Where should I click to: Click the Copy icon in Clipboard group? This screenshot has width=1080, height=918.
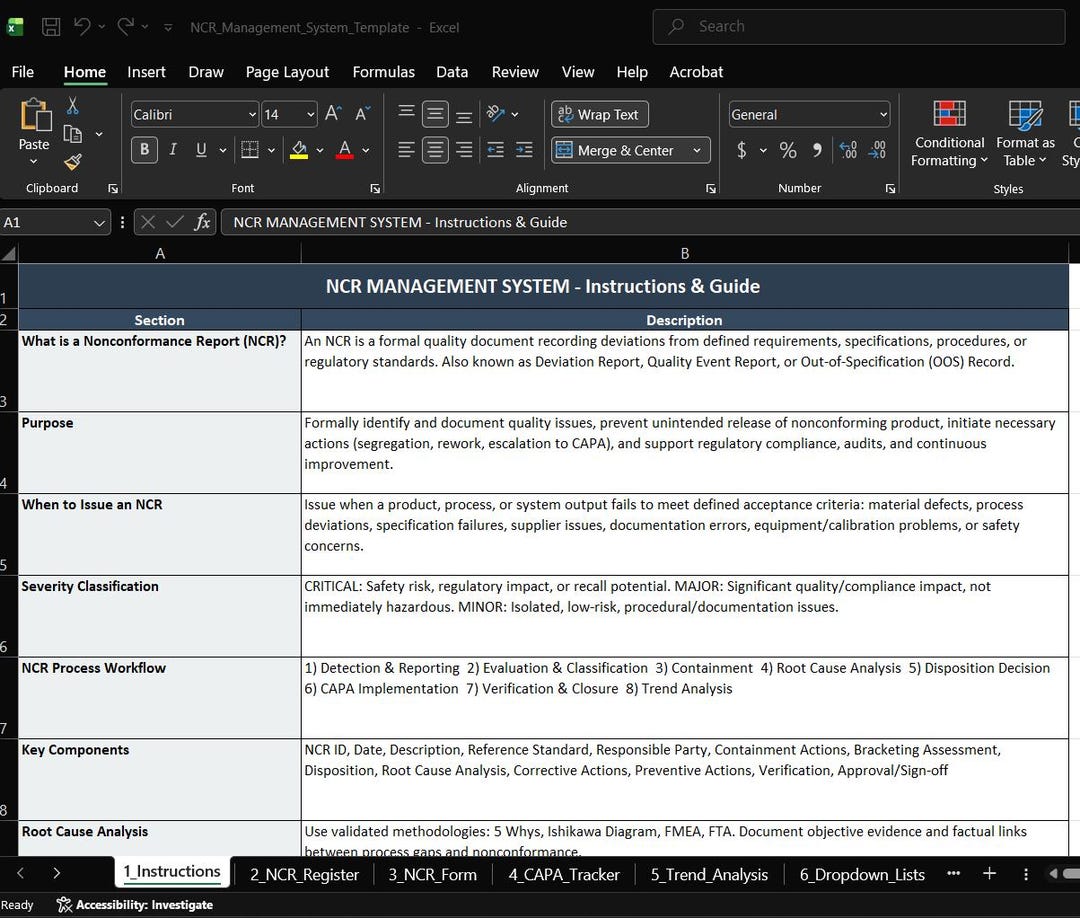click(x=72, y=134)
